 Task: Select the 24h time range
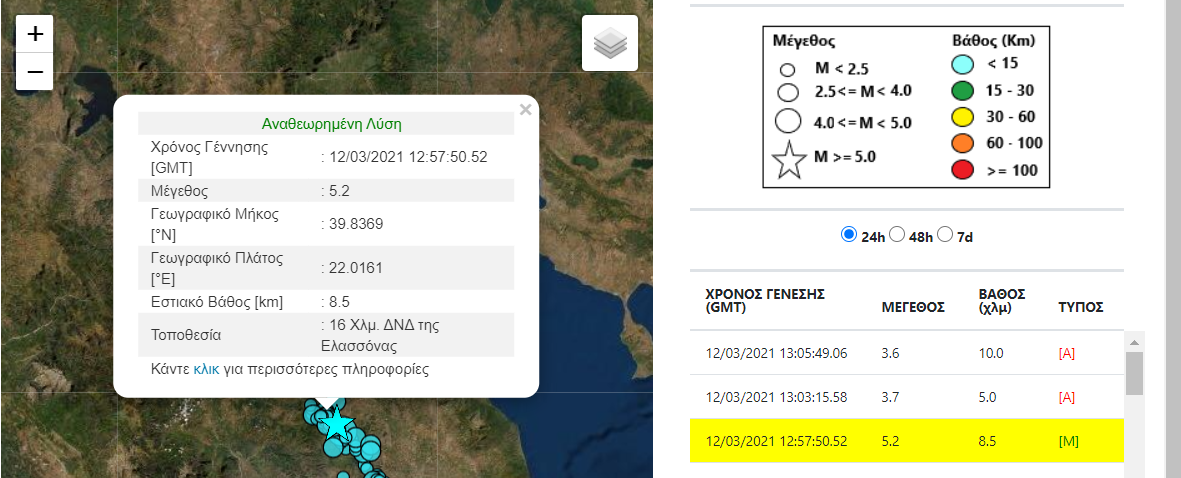(849, 234)
